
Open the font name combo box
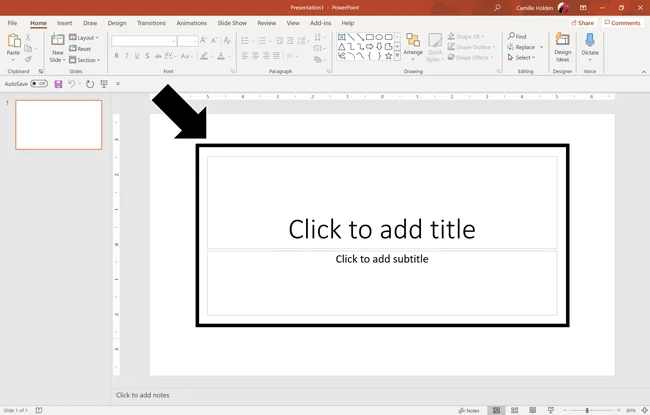(144, 41)
